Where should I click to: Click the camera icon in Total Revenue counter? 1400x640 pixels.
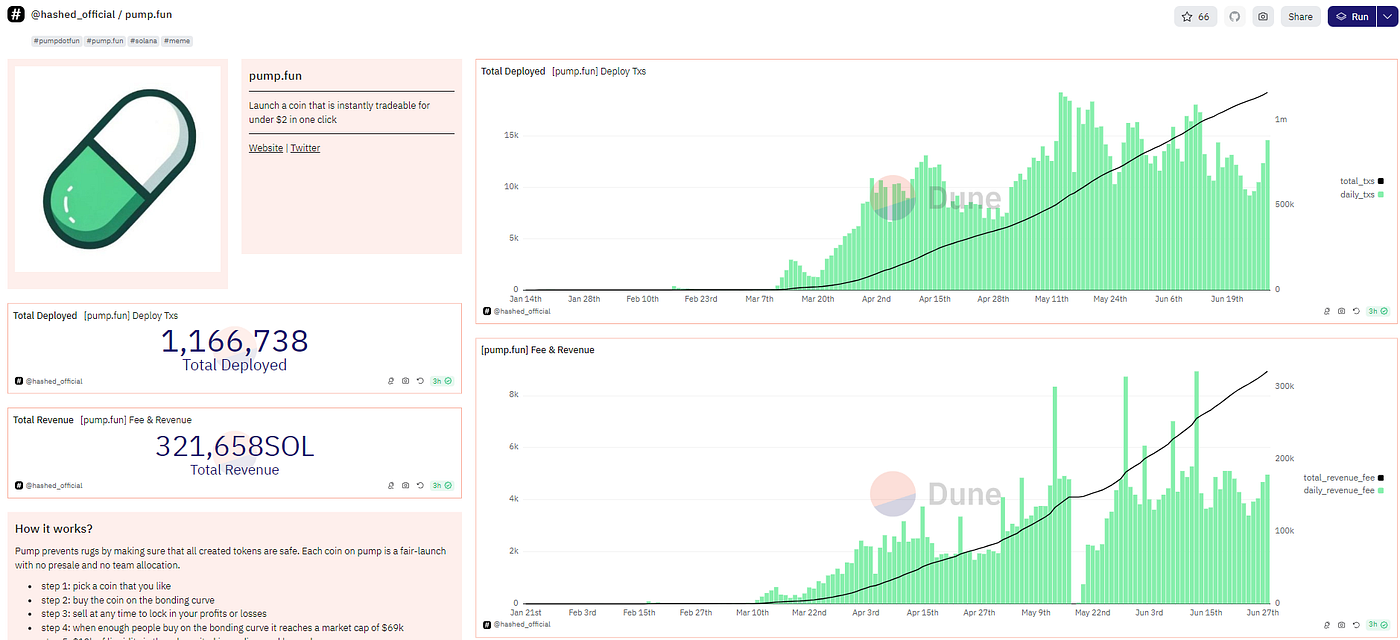[x=405, y=486]
